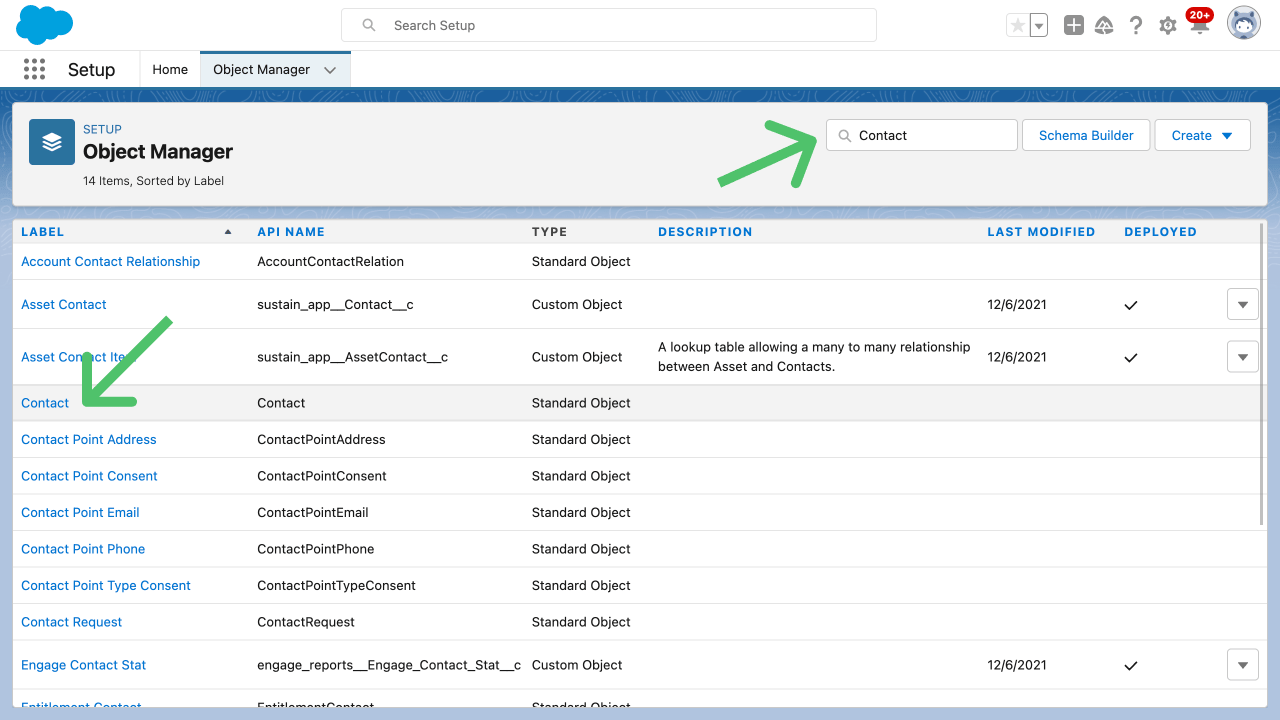
Task: Open the Trailhead guidance icon
Action: pyautogui.click(x=1105, y=26)
